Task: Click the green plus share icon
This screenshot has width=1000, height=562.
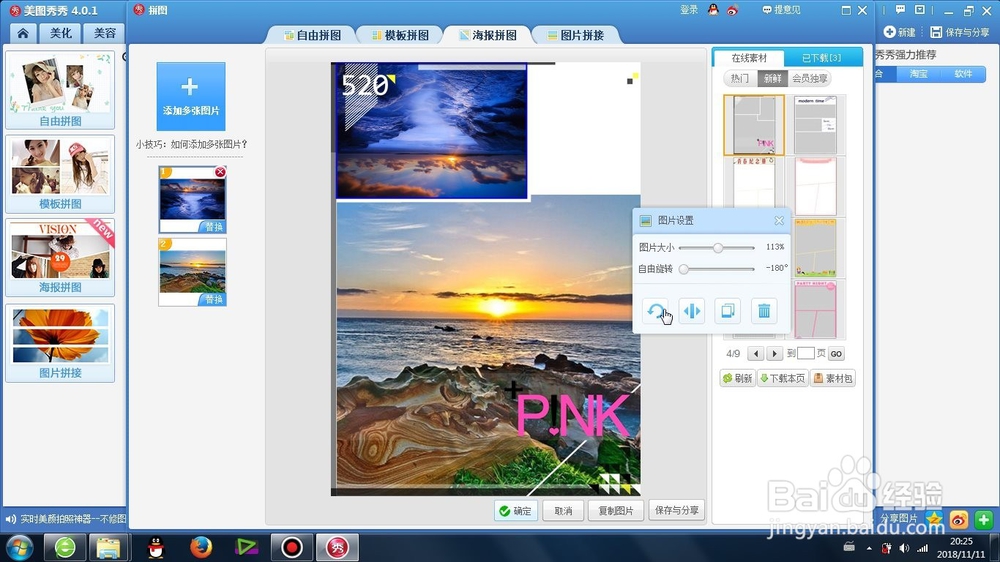Action: tap(983, 520)
